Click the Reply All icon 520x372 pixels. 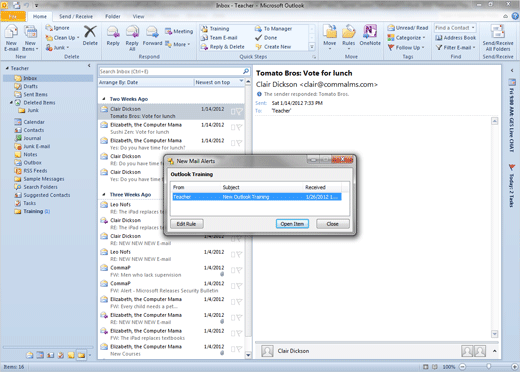click(x=132, y=38)
